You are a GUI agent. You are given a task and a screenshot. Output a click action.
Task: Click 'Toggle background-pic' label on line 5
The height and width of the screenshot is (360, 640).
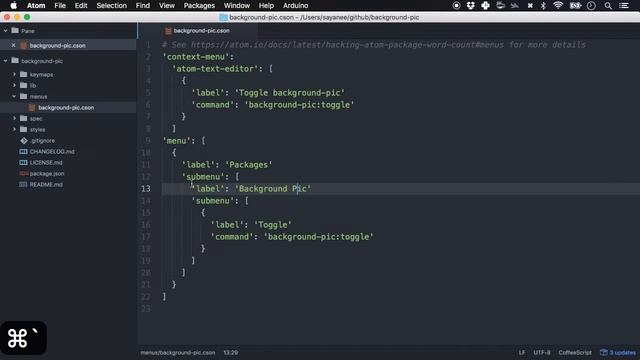pyautogui.click(x=290, y=93)
